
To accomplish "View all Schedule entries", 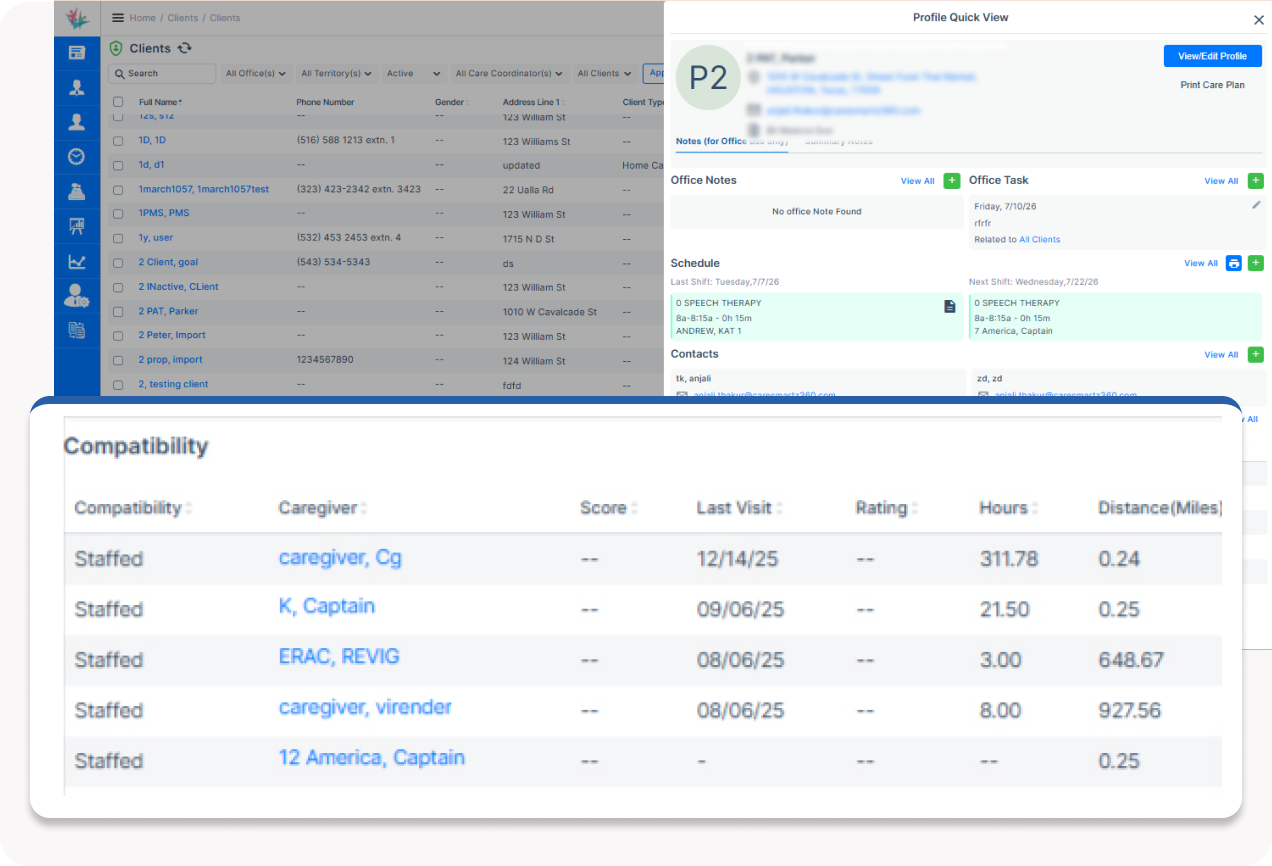I will pyautogui.click(x=1201, y=263).
